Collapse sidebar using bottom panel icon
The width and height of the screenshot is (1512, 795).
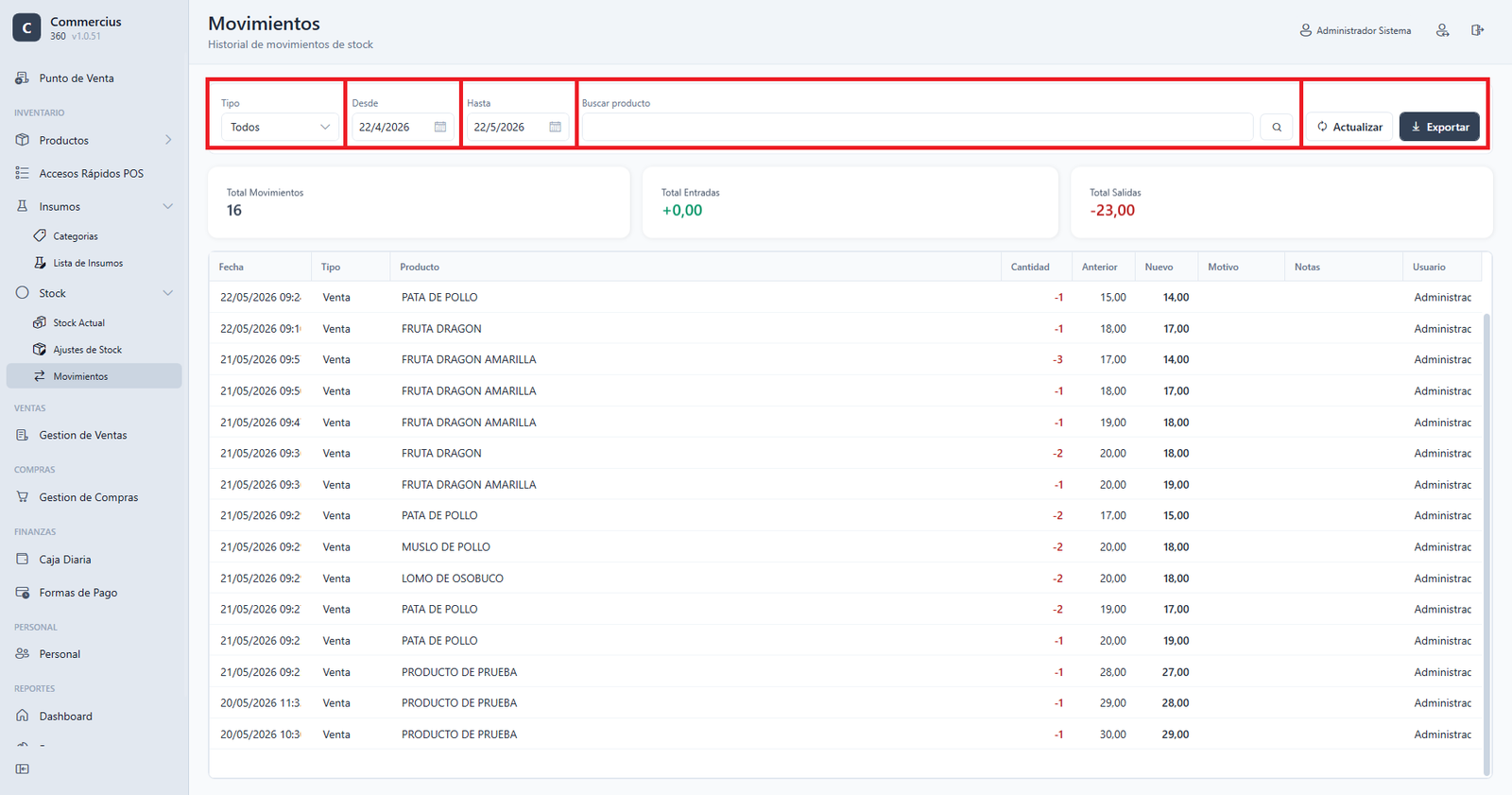click(x=23, y=769)
